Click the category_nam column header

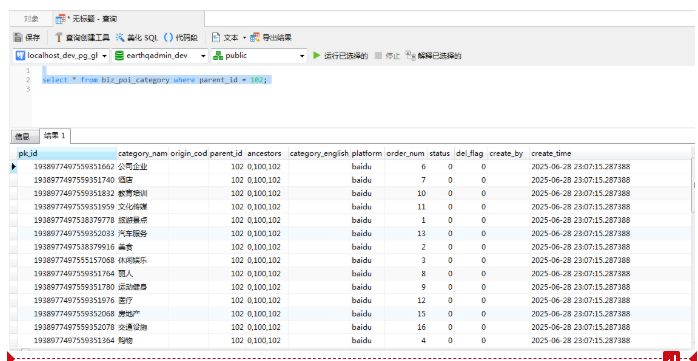pos(142,154)
